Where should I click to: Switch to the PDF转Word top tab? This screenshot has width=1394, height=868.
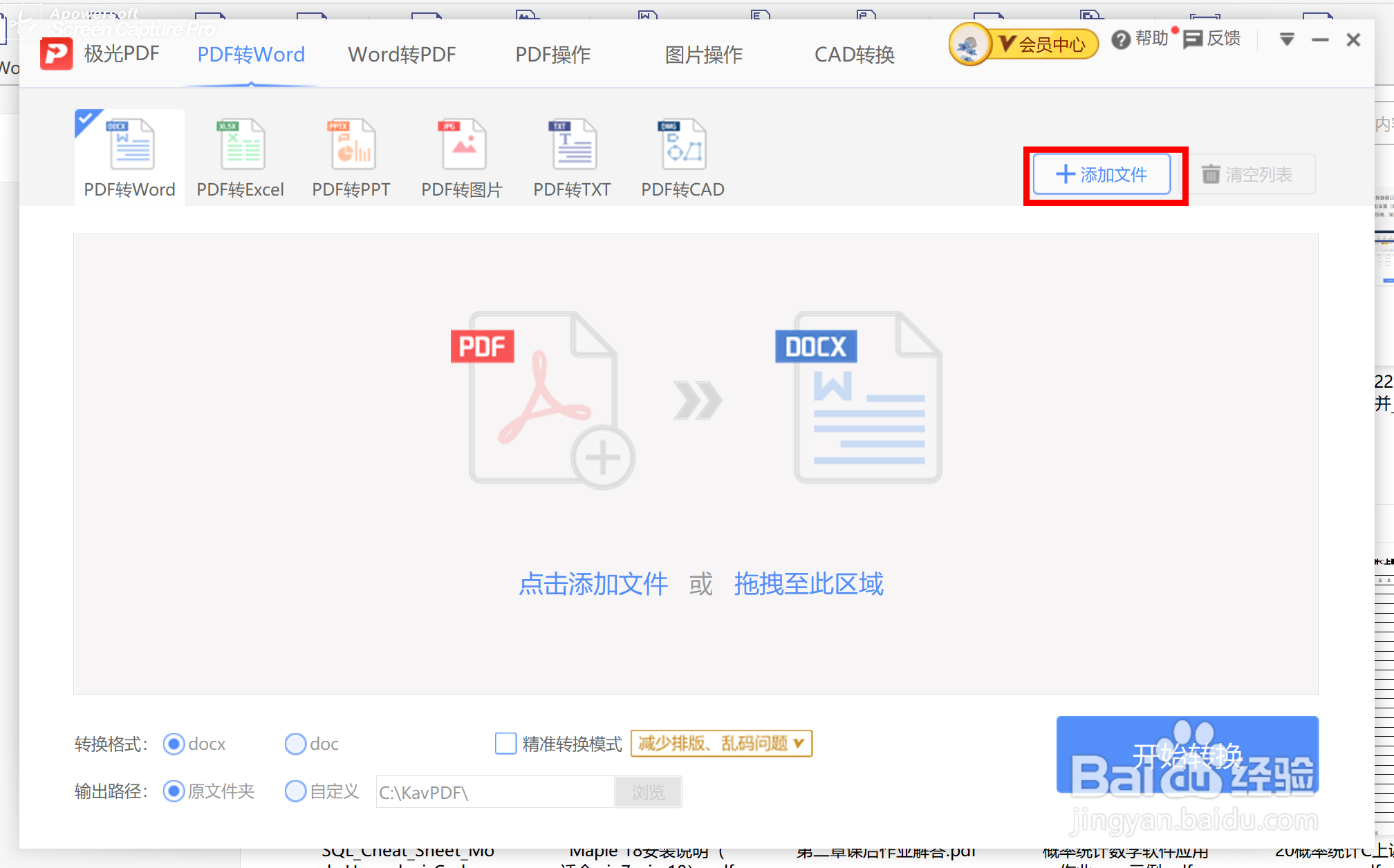pyautogui.click(x=251, y=55)
